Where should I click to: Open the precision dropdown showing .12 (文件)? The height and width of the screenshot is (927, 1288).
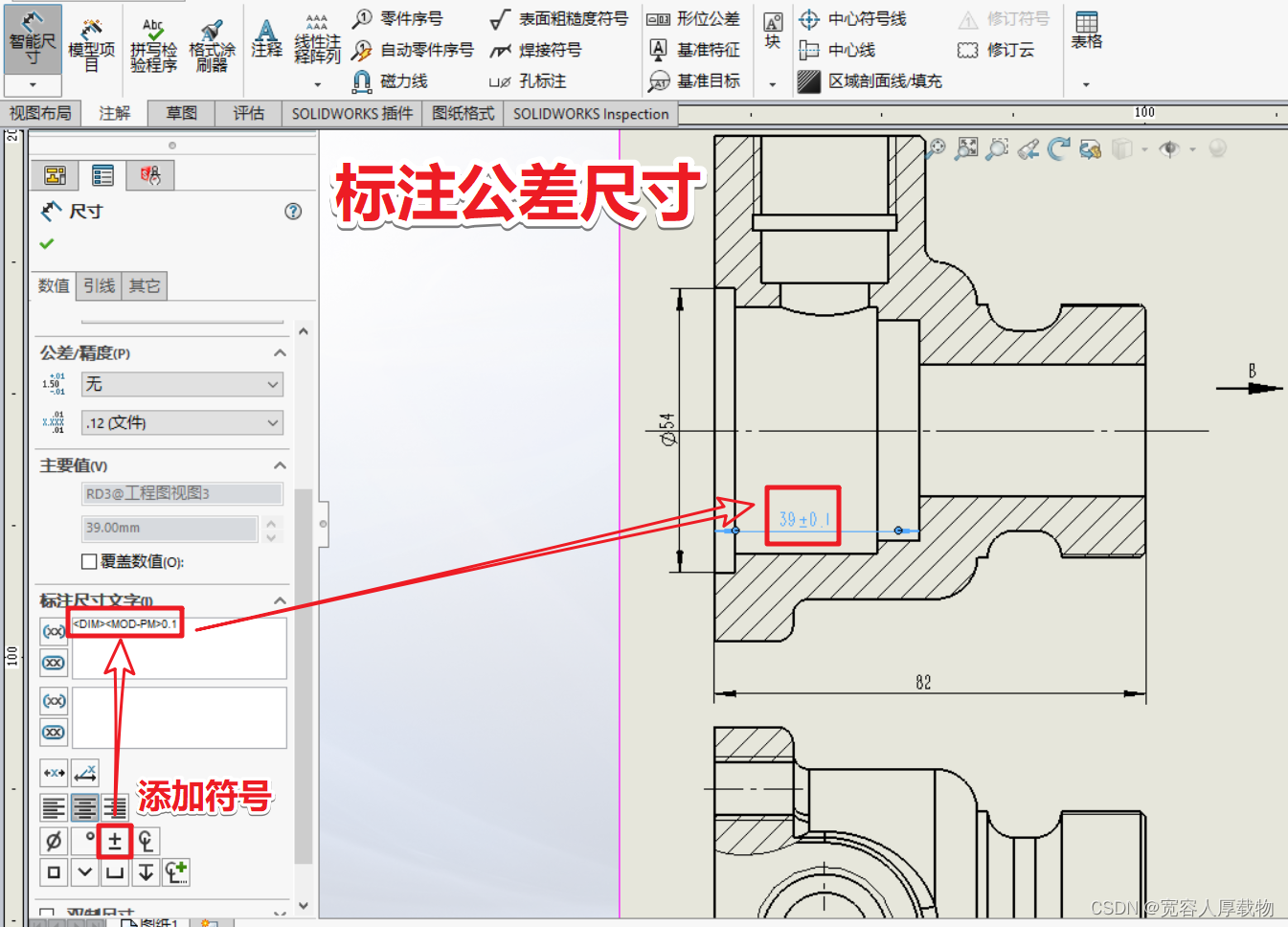182,422
